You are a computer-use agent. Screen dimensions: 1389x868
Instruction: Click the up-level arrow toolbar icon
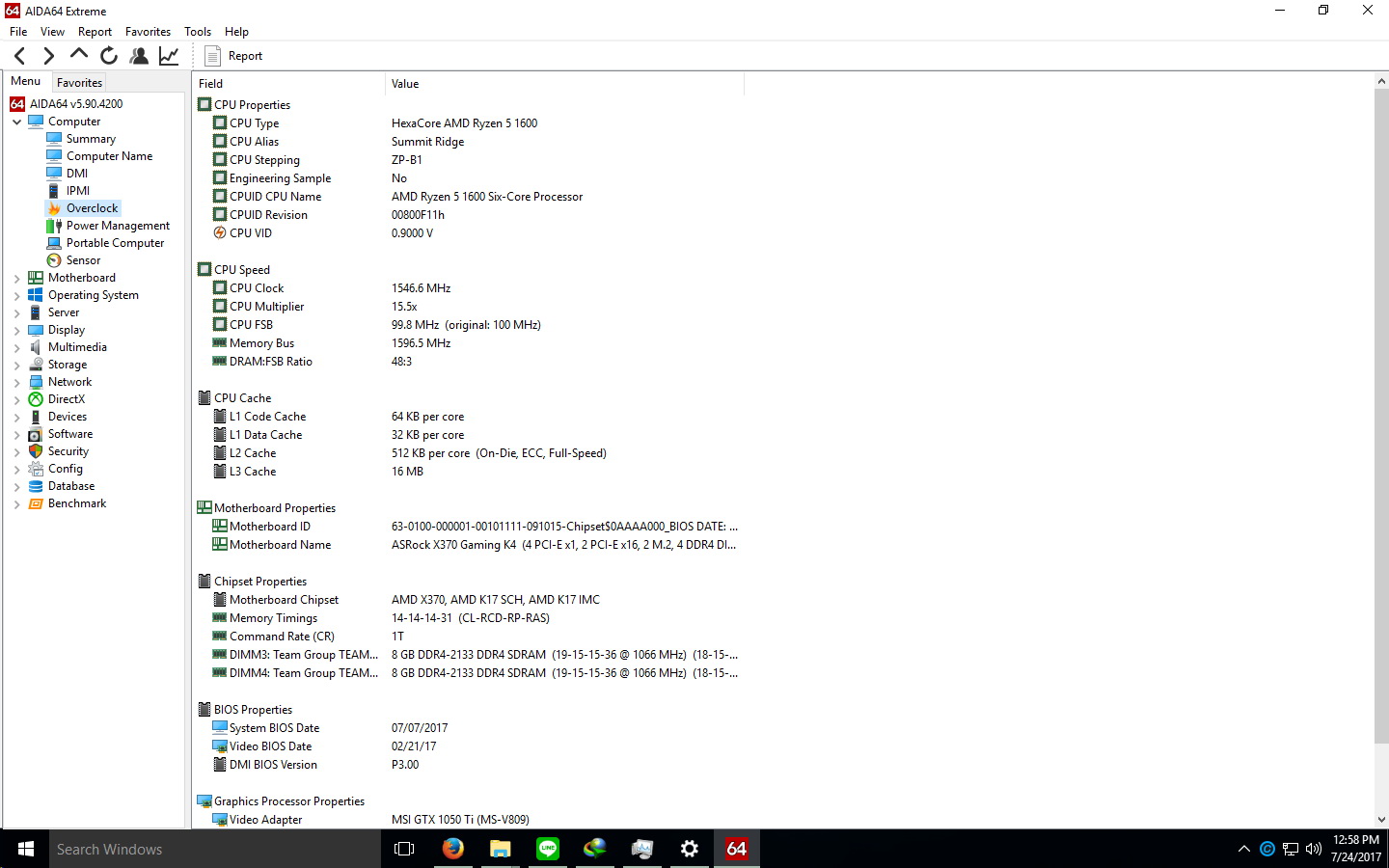[79, 55]
